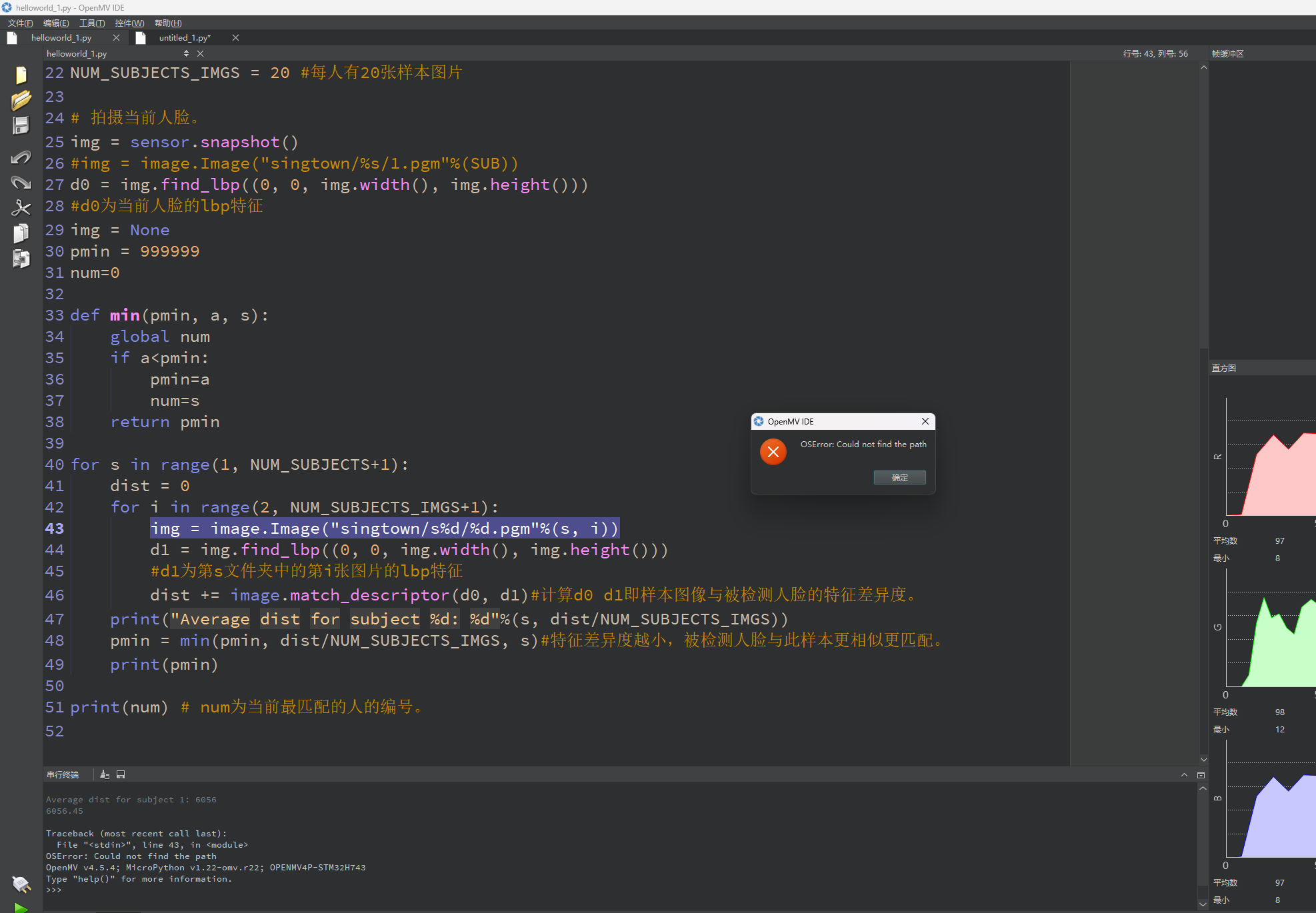The image size is (1316, 913).
Task: Pop out the serial terminal panel
Action: (1201, 774)
